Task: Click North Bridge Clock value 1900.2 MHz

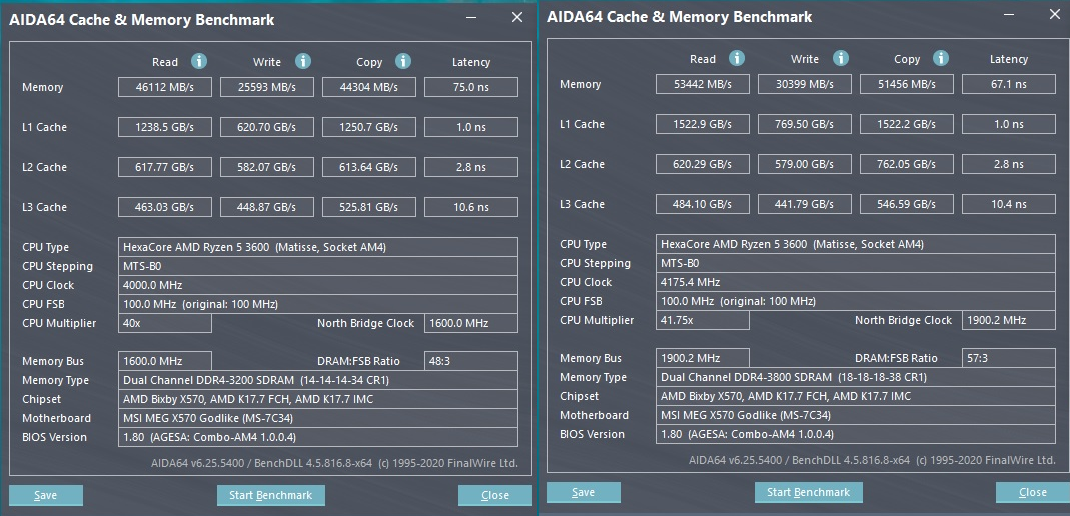Action: [x=1009, y=321]
